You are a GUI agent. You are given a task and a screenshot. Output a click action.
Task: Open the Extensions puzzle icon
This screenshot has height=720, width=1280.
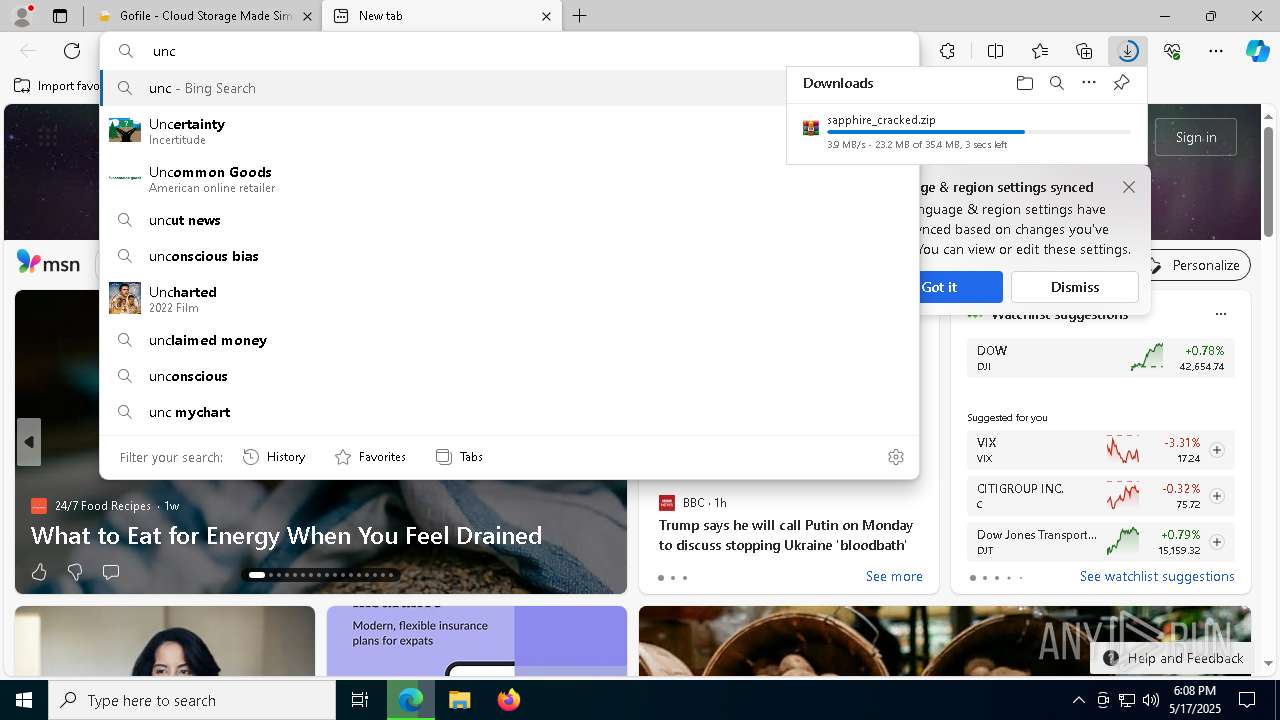tap(947, 51)
